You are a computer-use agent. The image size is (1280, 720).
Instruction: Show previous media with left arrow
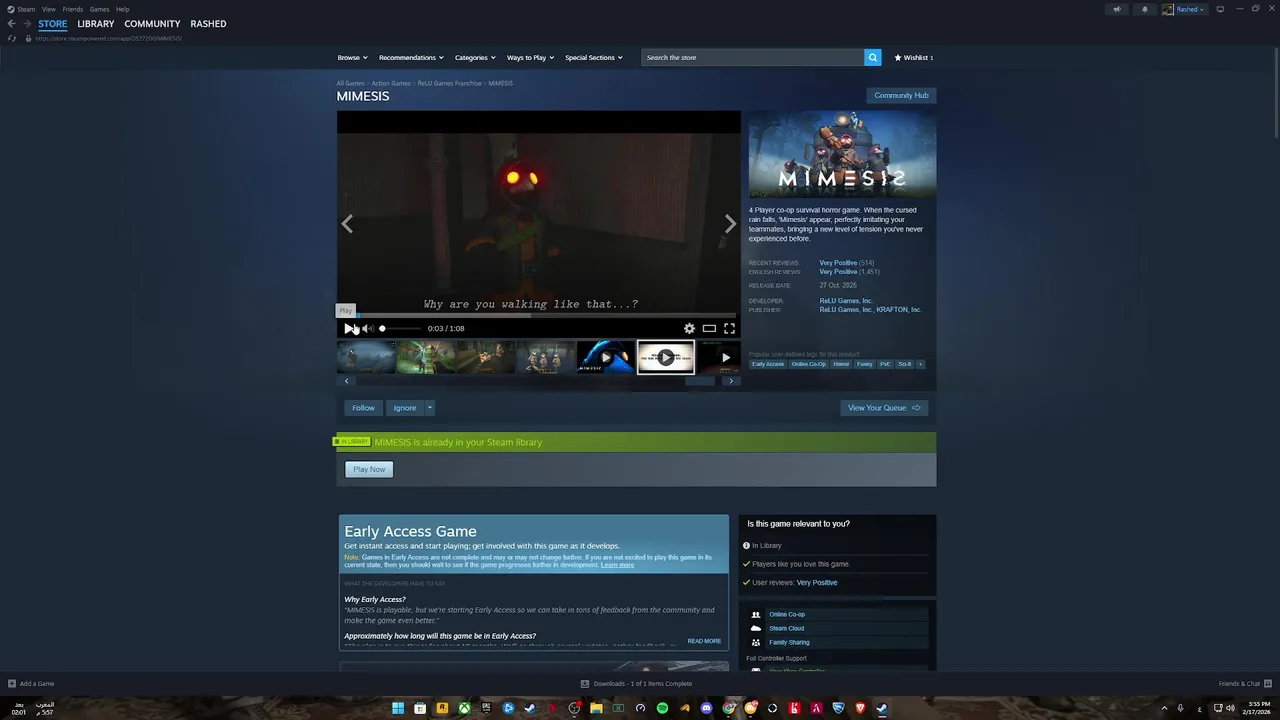pos(347,224)
